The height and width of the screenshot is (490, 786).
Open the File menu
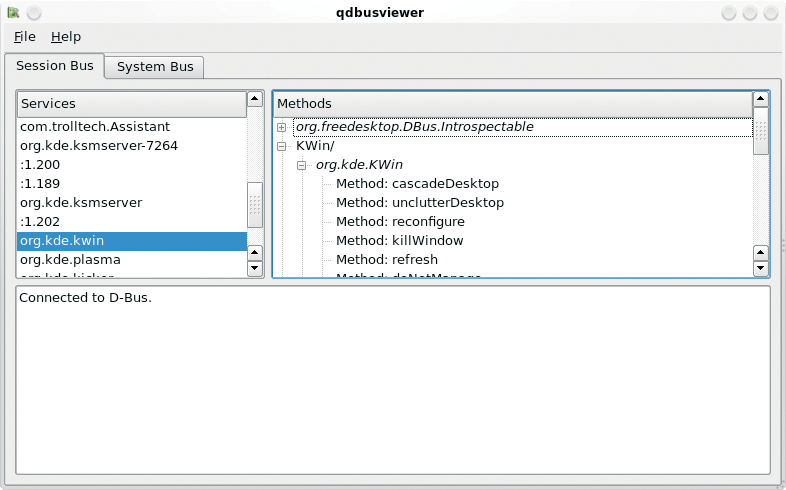(25, 37)
